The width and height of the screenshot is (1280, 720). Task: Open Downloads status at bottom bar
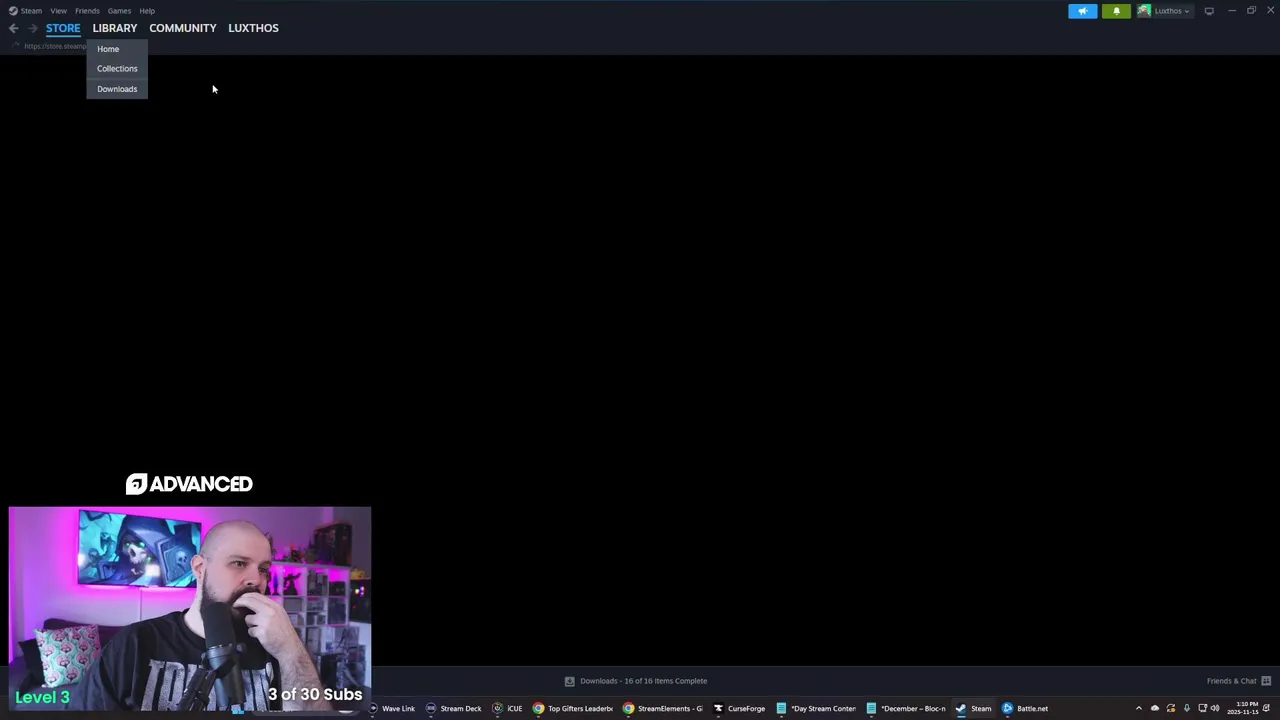tap(643, 681)
